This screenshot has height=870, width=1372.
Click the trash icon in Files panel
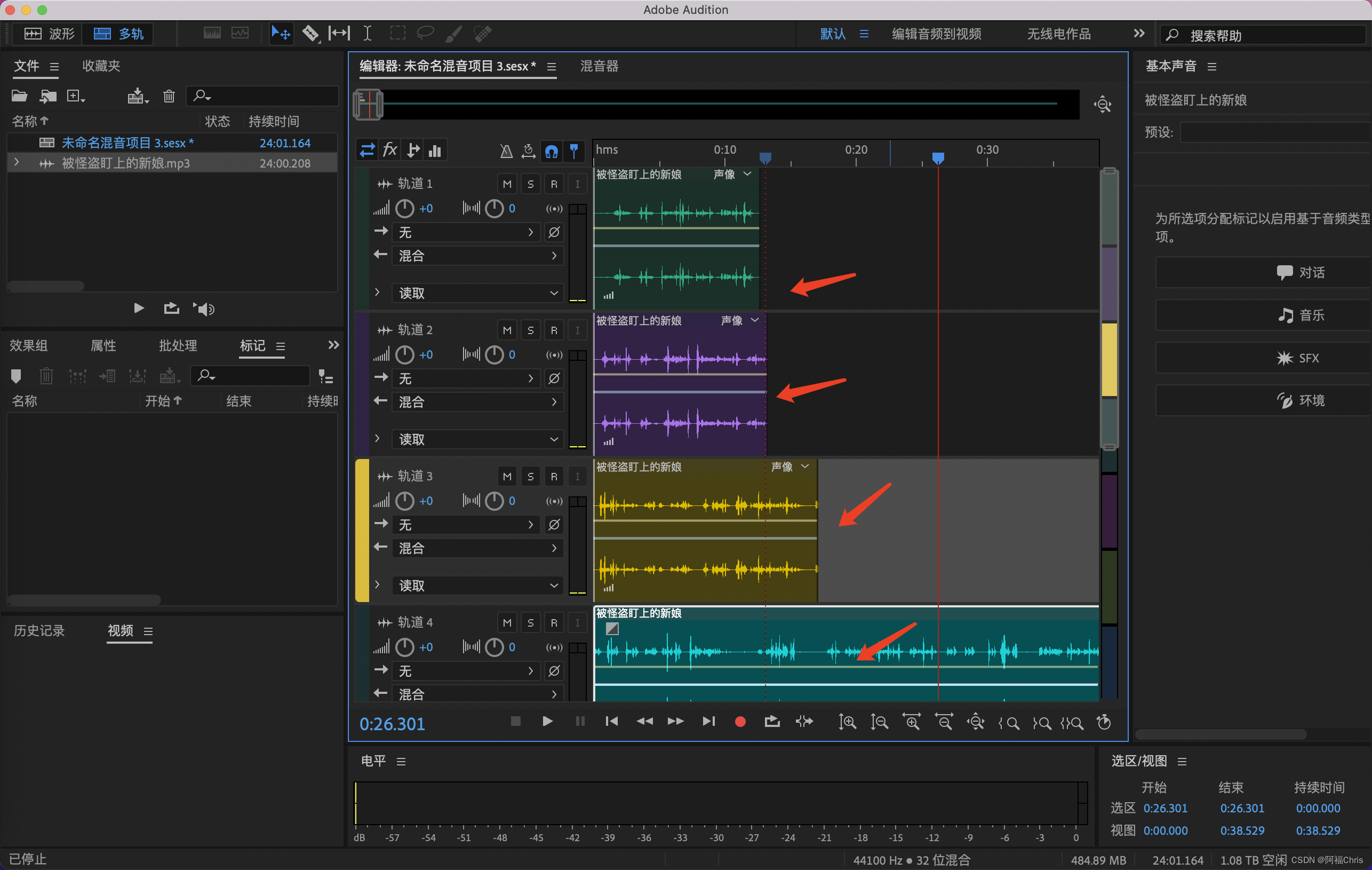(169, 96)
